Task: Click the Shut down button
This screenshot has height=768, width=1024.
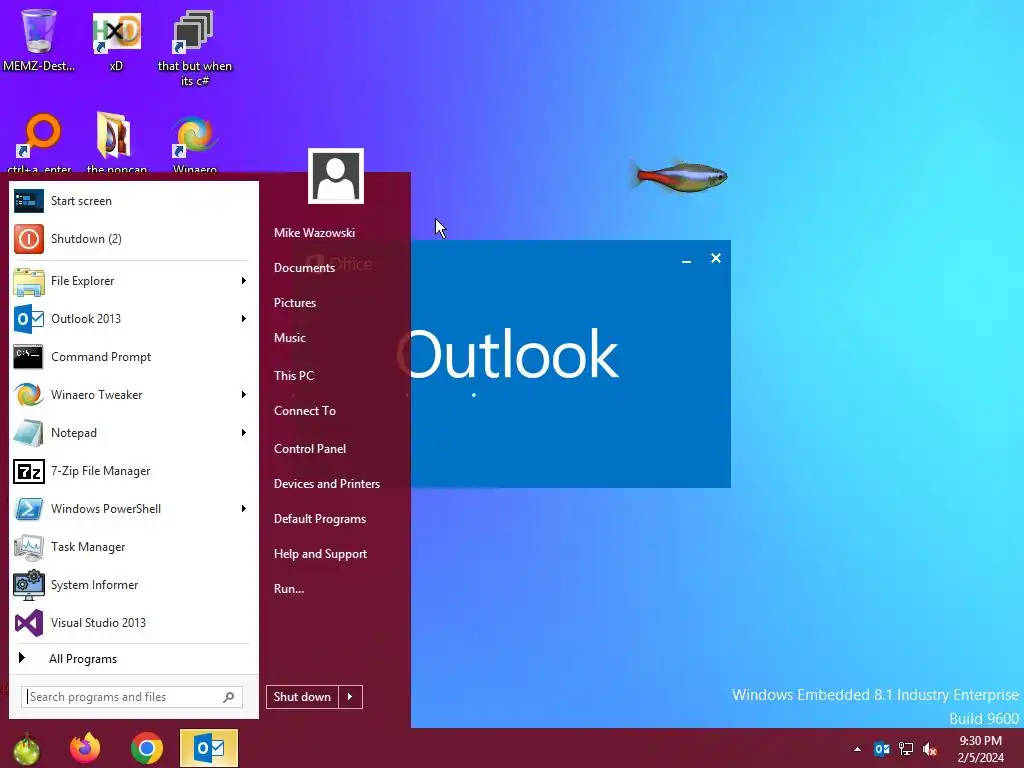Action: 302,697
